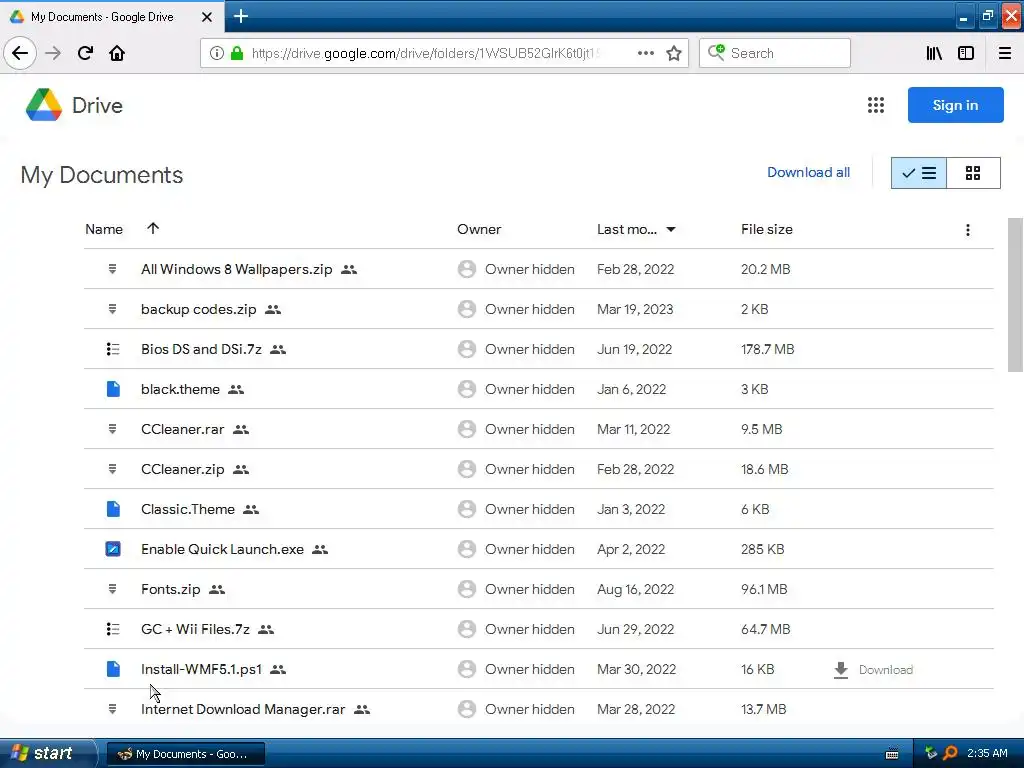
Task: Click shared icon next to CCleaner.rar
Action: 241,430
